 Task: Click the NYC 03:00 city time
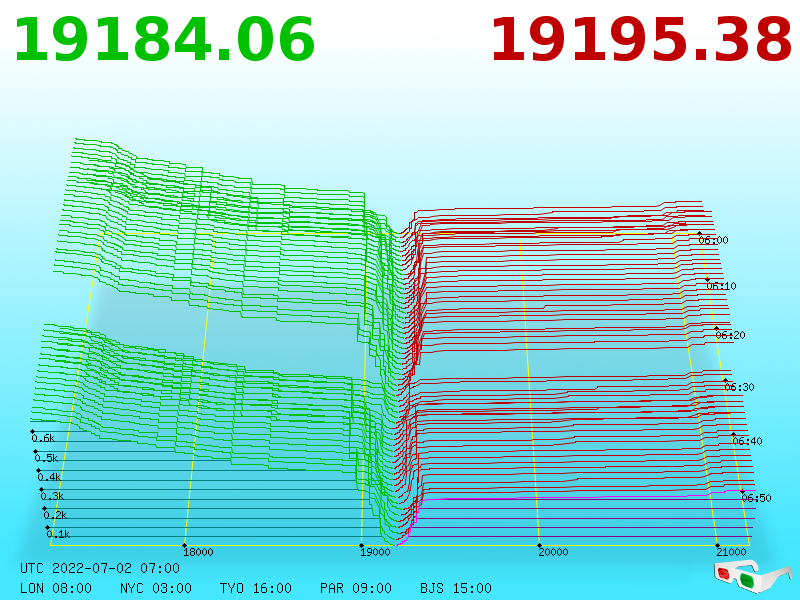[x=156, y=588]
